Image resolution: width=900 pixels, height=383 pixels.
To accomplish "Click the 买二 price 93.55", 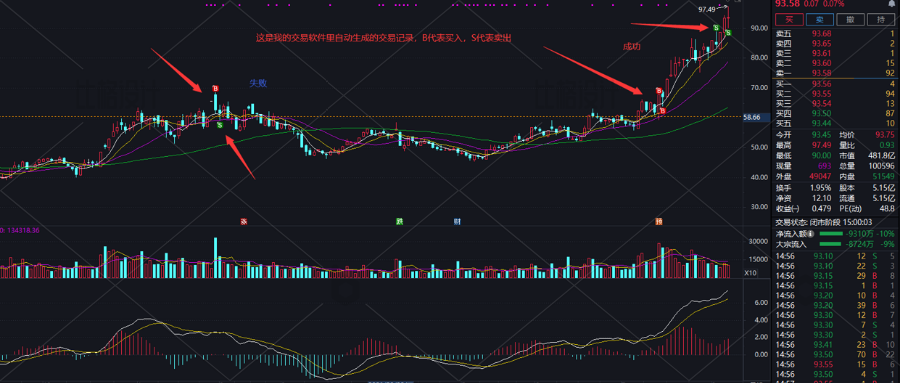I will (x=821, y=94).
